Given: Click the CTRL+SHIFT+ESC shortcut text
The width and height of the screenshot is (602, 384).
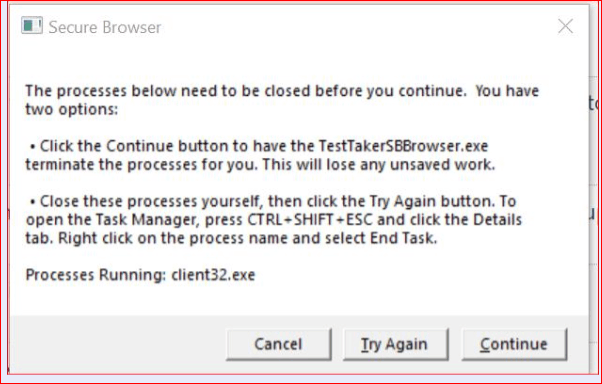Looking at the screenshot, I should click(x=310, y=220).
